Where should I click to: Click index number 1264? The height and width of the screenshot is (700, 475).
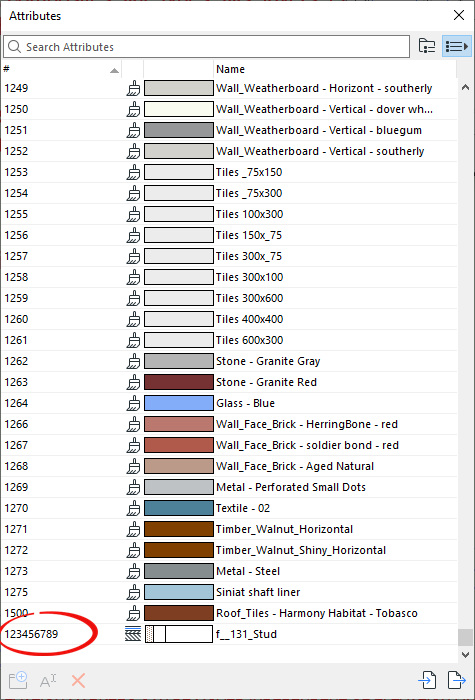[16, 403]
